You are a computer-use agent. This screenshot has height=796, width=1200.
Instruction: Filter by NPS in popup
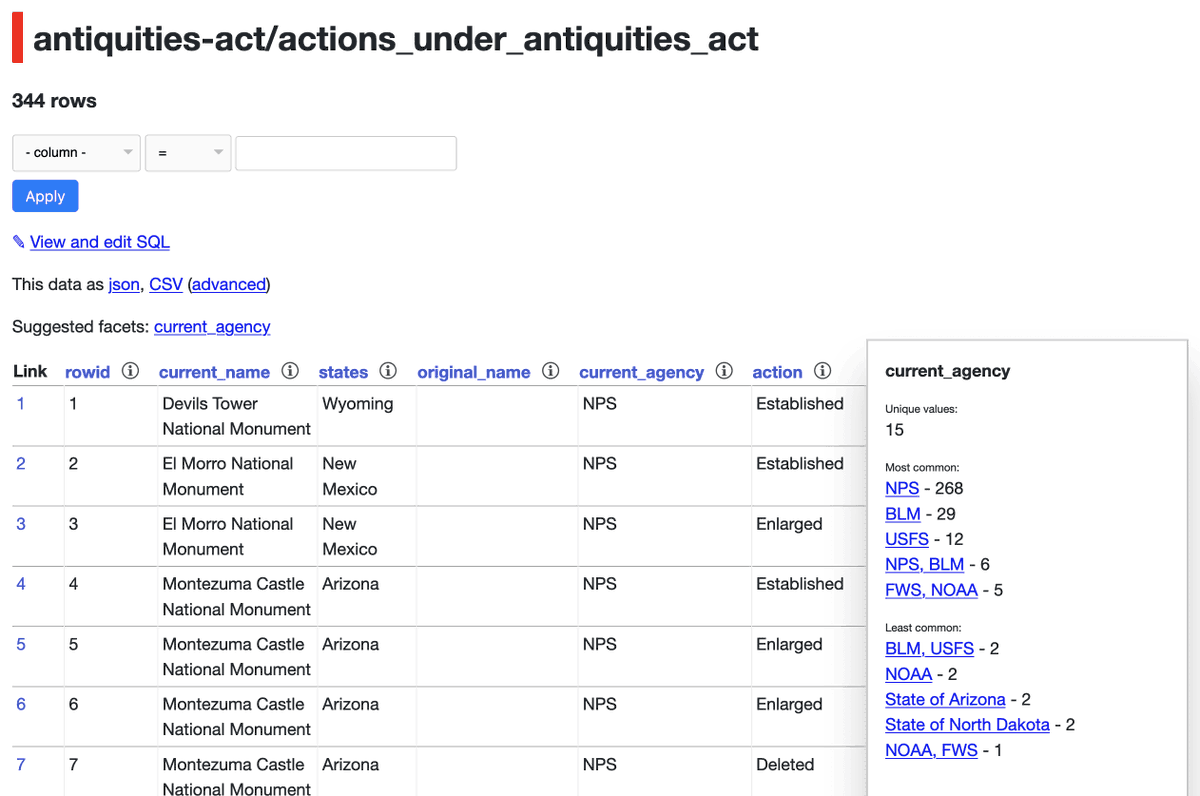(902, 488)
